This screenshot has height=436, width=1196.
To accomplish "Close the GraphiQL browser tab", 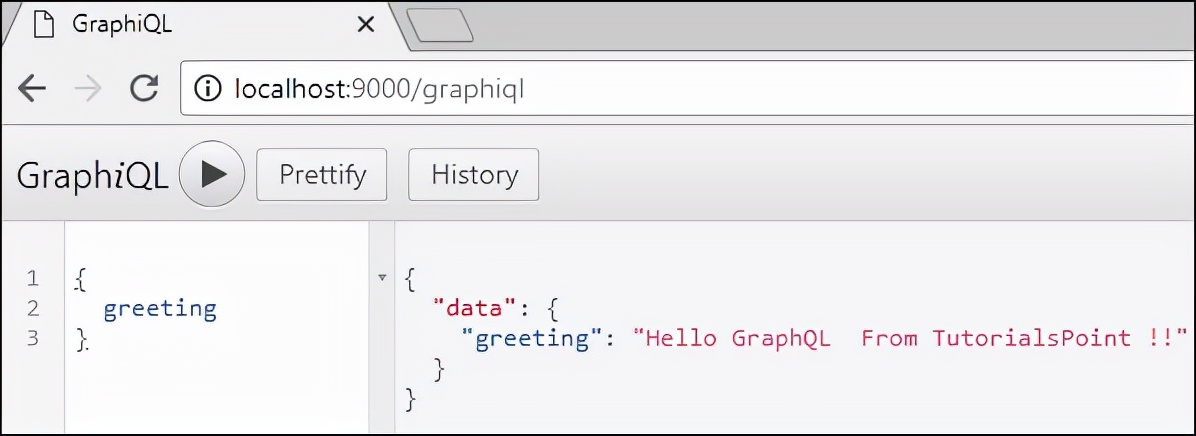I will click(x=365, y=25).
